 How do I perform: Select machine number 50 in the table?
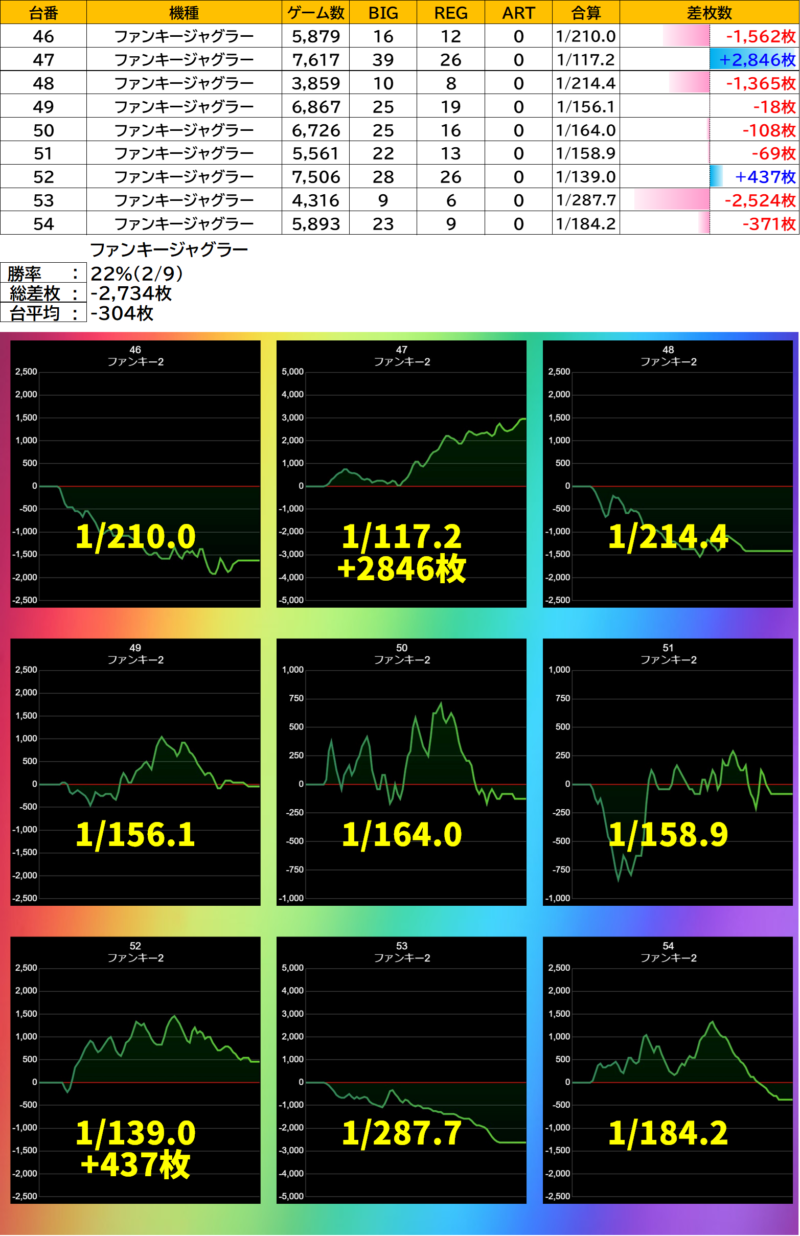coord(44,130)
